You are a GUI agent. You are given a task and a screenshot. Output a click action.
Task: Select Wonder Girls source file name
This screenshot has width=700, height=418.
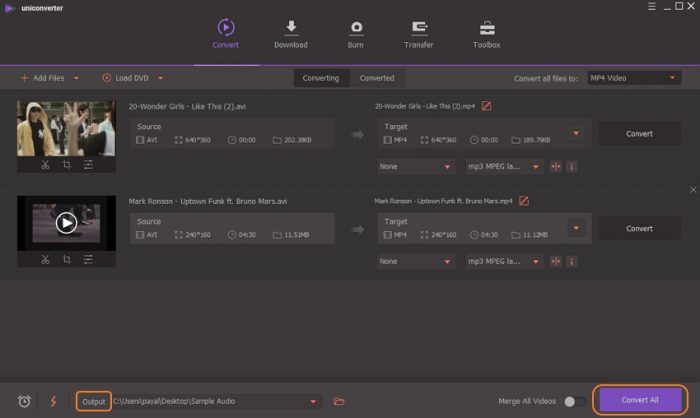pos(187,106)
